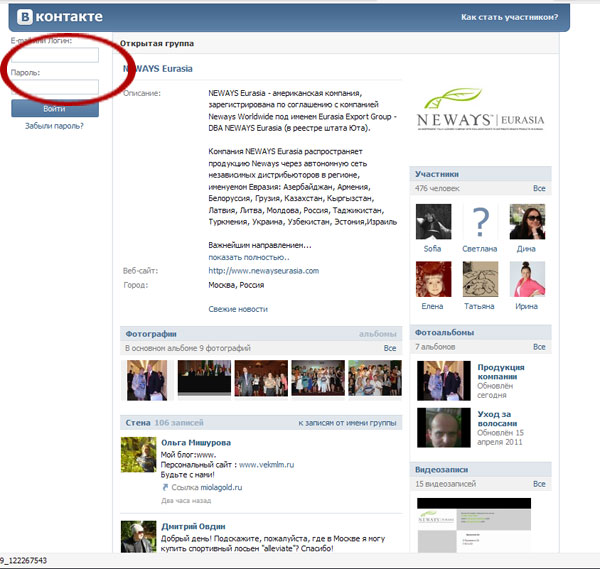Image resolution: width=600 pixels, height=569 pixels.
Task: Open the 'альбомы' link in Фотографии header
Action: point(378,334)
